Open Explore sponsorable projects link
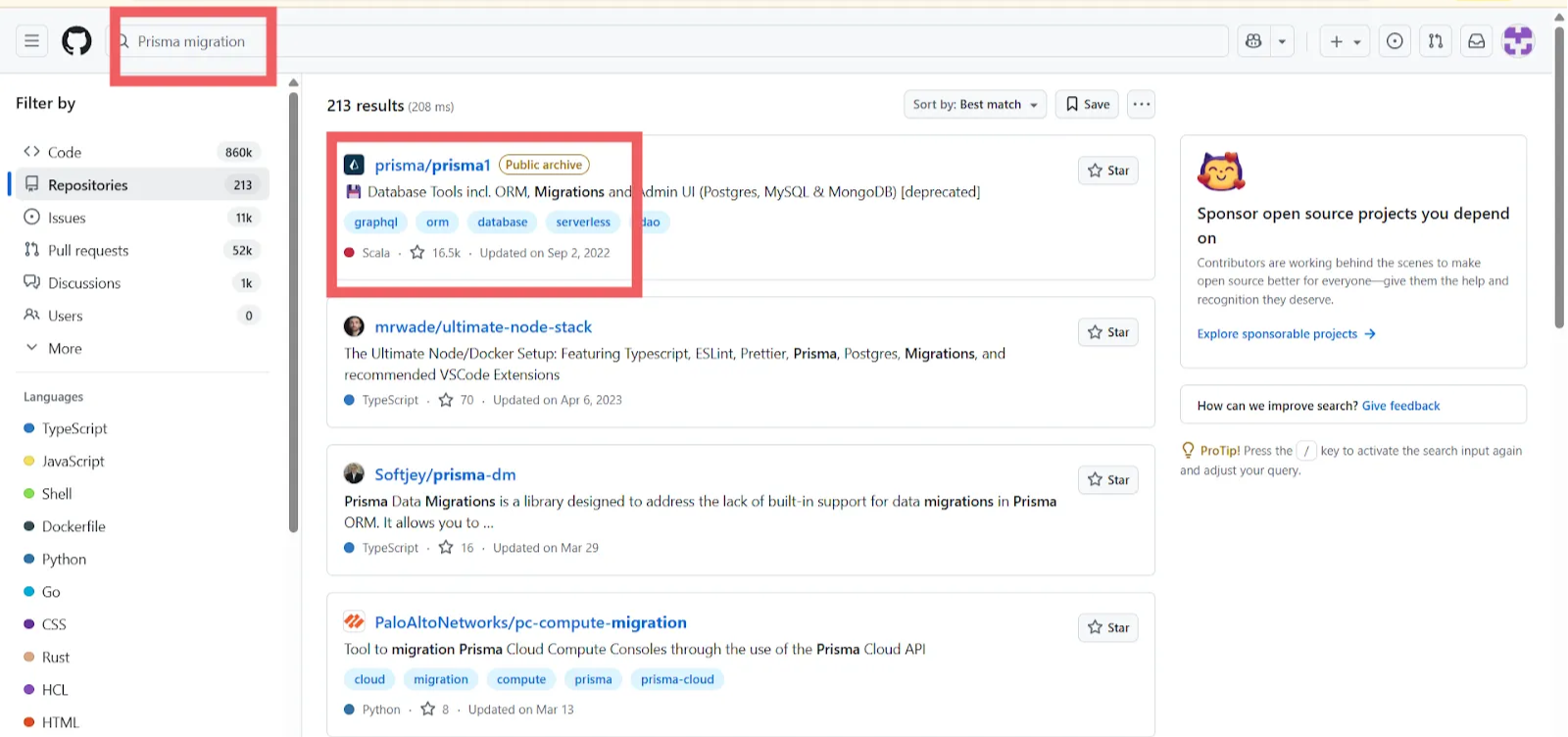 (1286, 334)
